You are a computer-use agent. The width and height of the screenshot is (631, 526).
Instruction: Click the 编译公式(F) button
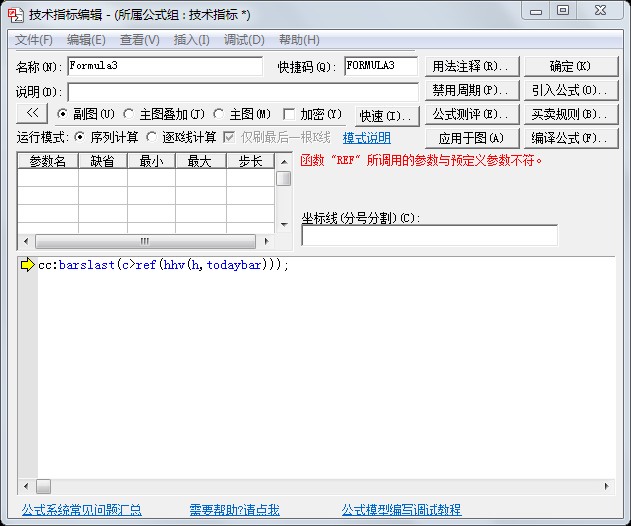pos(571,138)
